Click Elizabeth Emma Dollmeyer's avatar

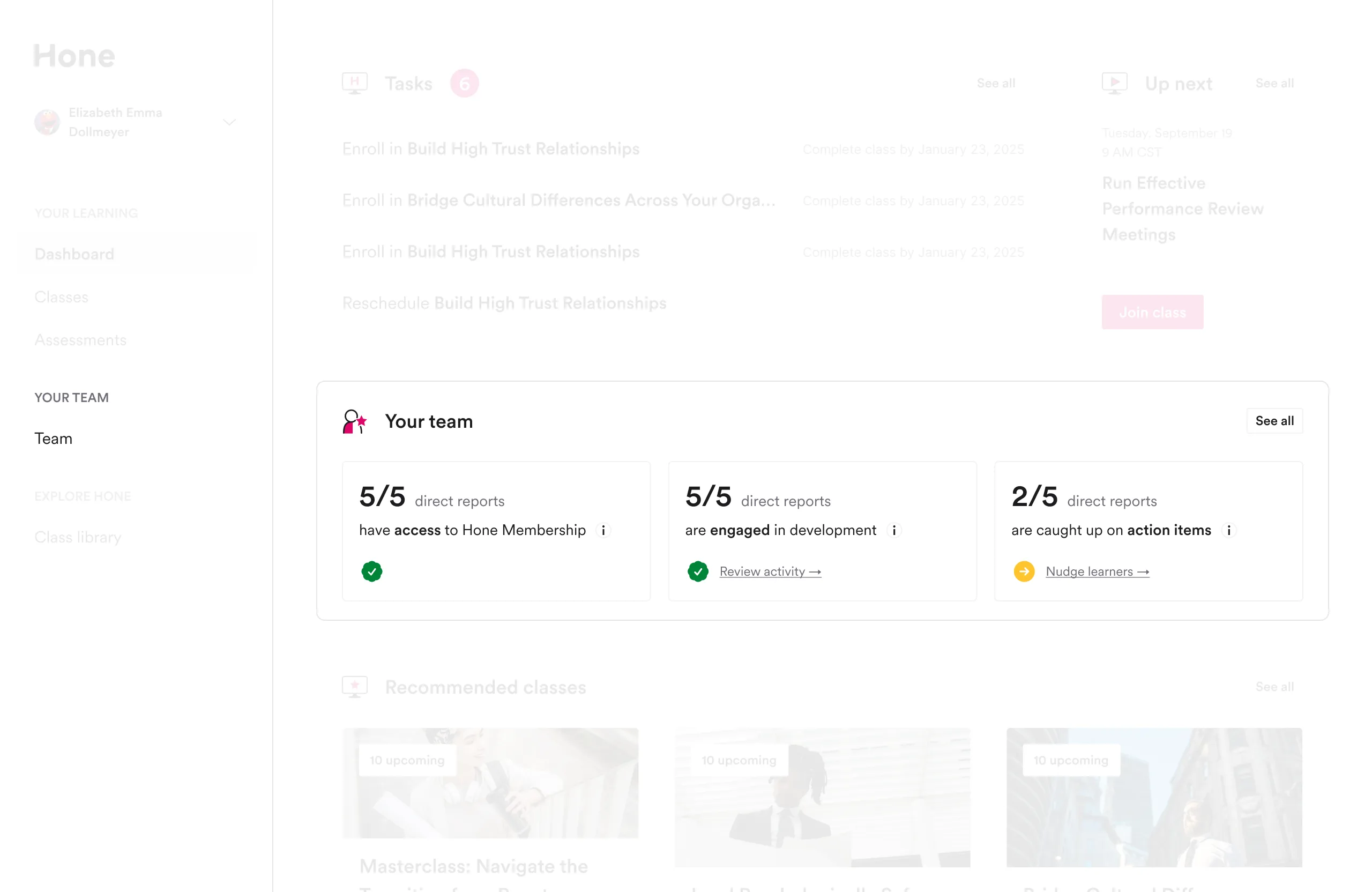pyautogui.click(x=47, y=122)
